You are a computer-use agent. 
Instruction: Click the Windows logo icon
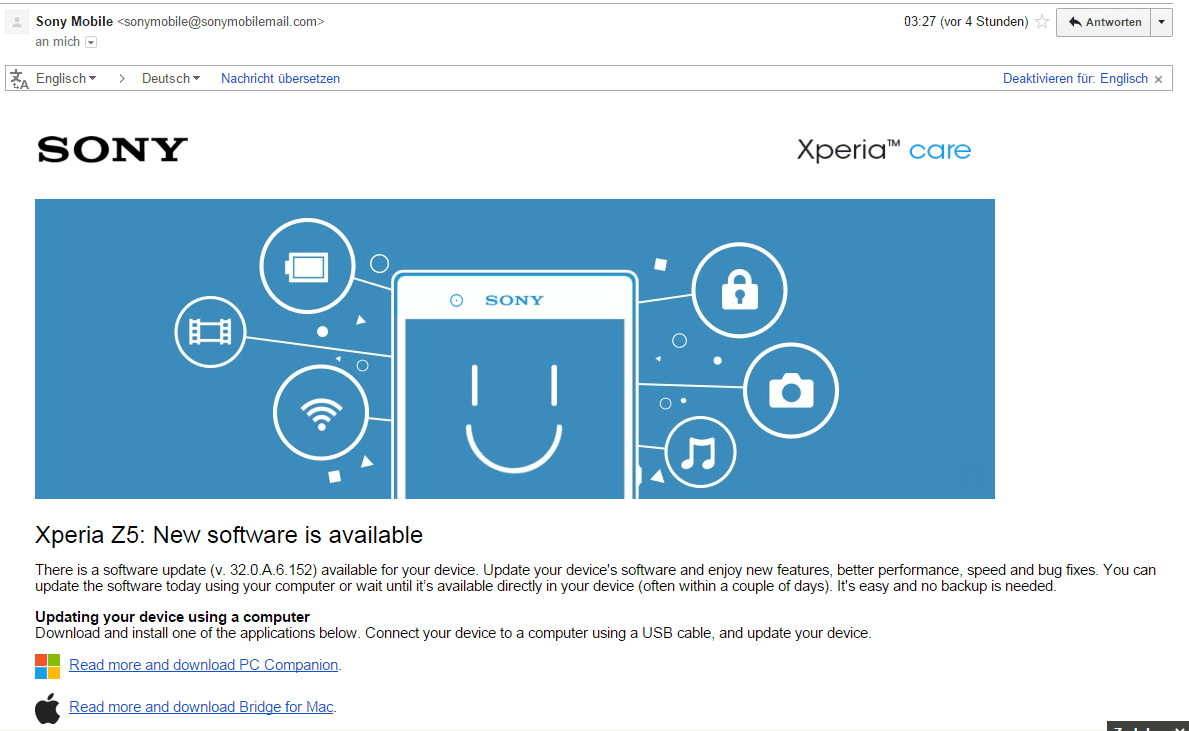point(48,666)
